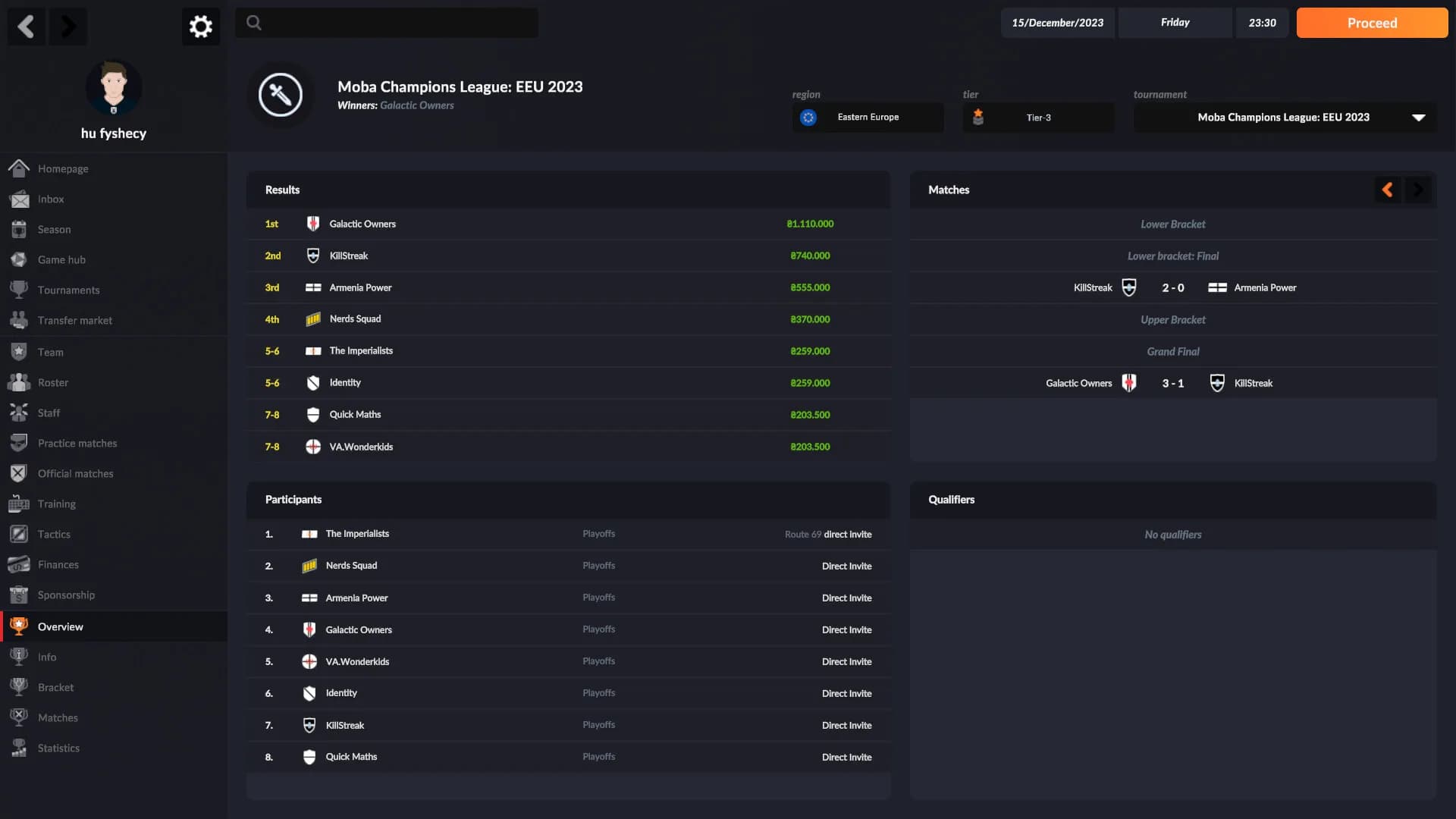Image resolution: width=1456 pixels, height=819 pixels.
Task: Go forward with the right arrow button
Action: [x=68, y=27]
